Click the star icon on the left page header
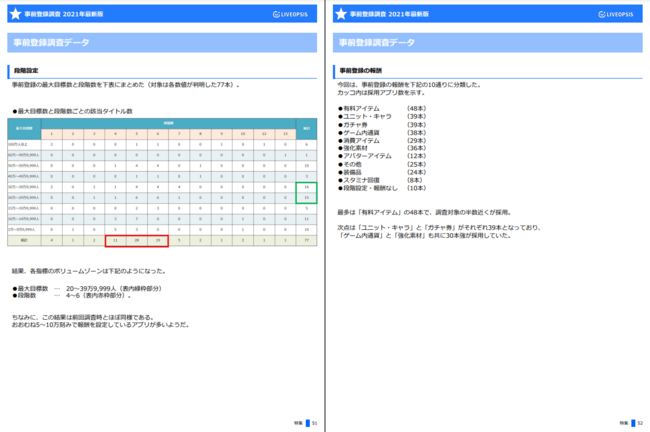This screenshot has height=432, width=650. point(15,14)
